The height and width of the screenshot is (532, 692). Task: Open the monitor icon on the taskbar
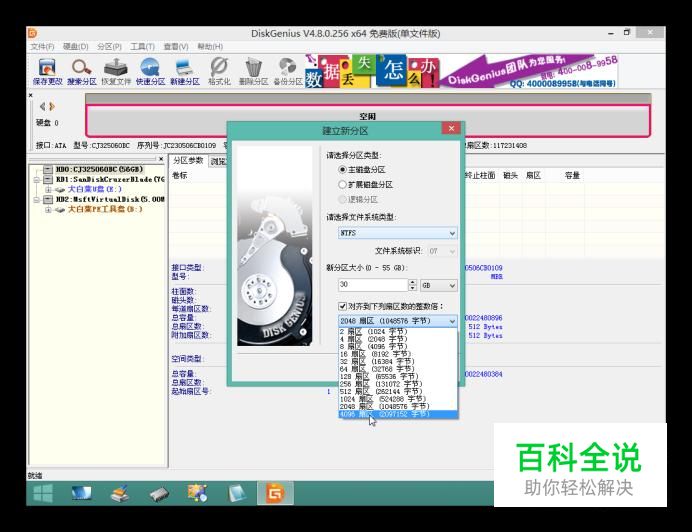click(x=82, y=493)
